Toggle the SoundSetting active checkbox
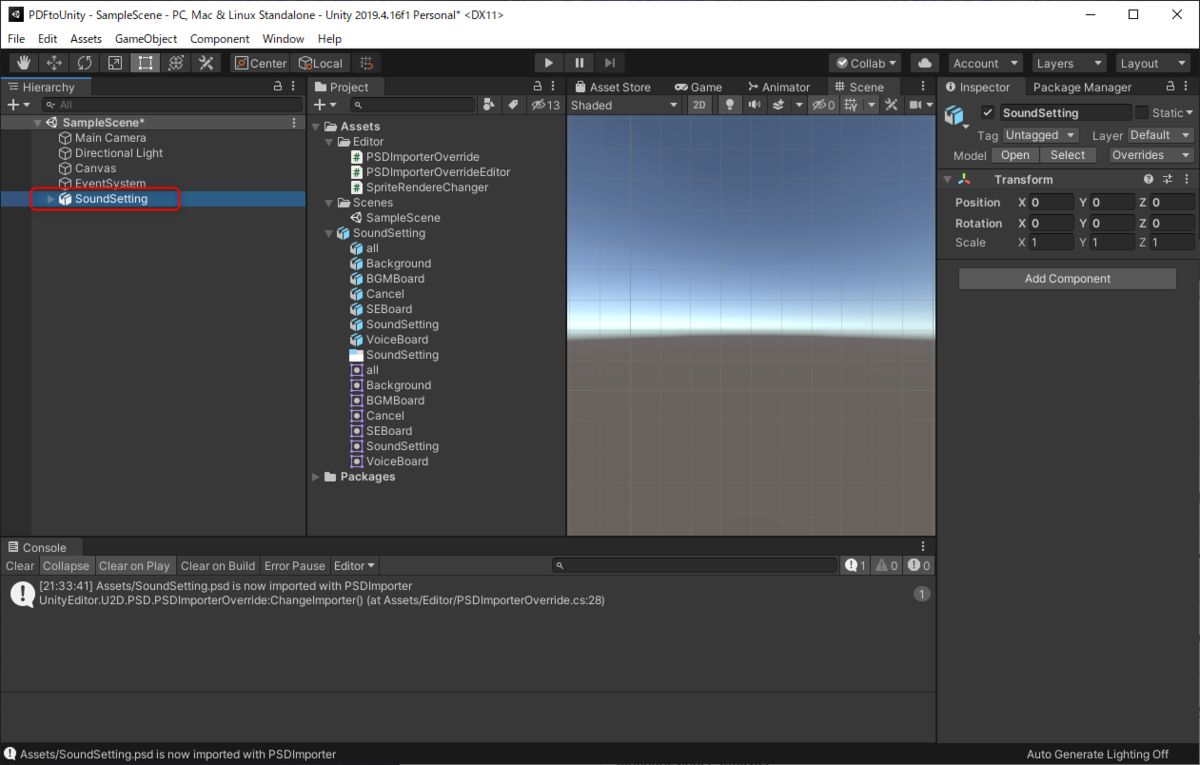The image size is (1200, 765). (x=988, y=113)
